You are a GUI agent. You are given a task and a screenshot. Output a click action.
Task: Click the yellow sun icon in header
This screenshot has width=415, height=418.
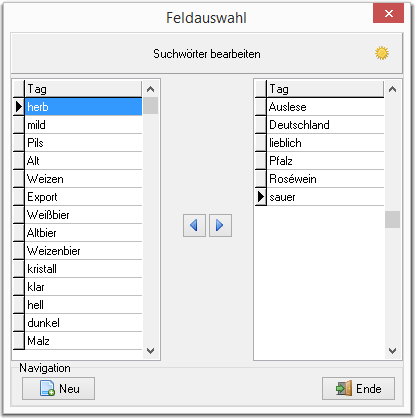pos(382,53)
